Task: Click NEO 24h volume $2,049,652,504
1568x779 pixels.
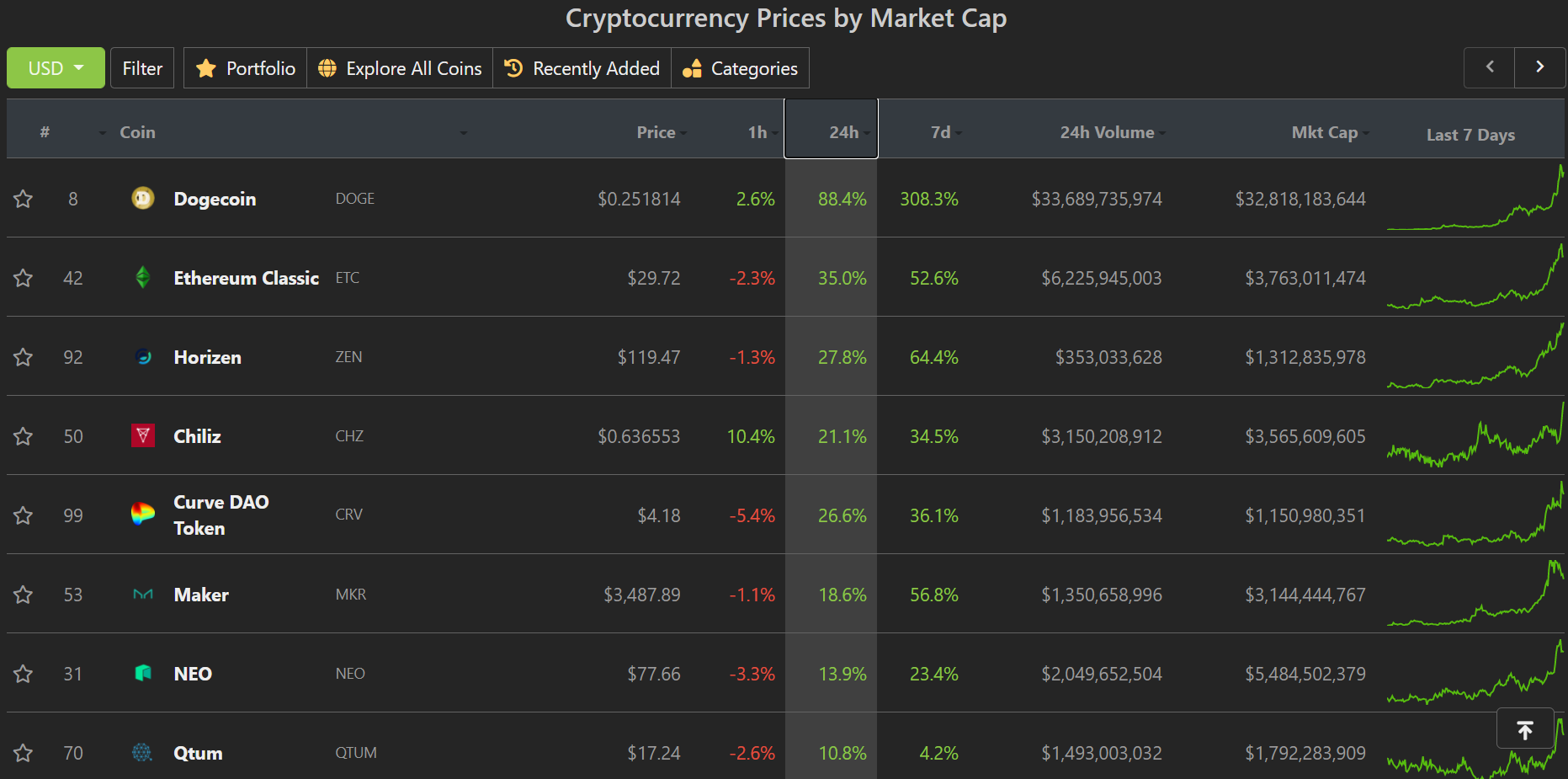Action: coord(1102,674)
